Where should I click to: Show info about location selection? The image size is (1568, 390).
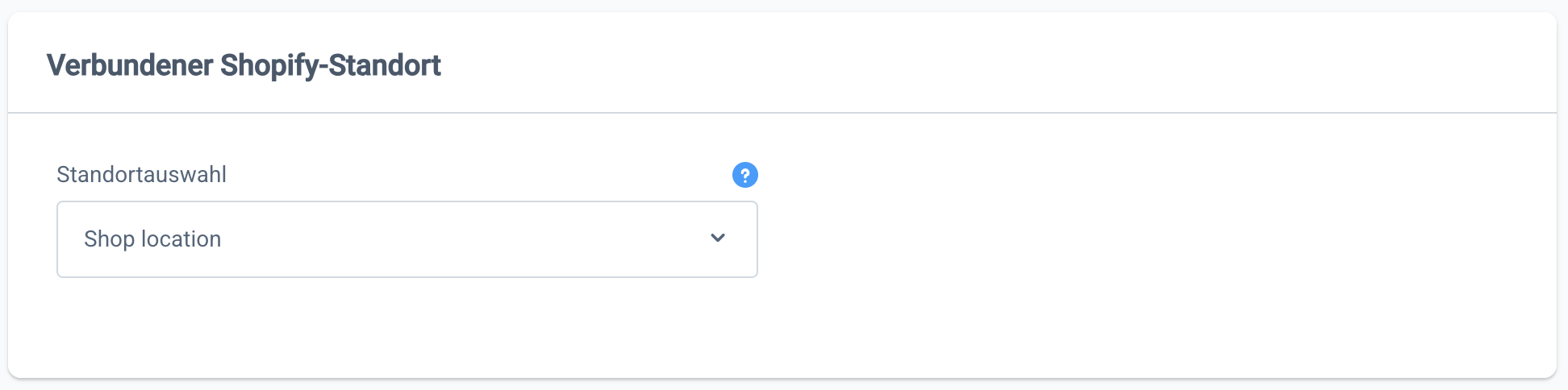click(x=744, y=175)
